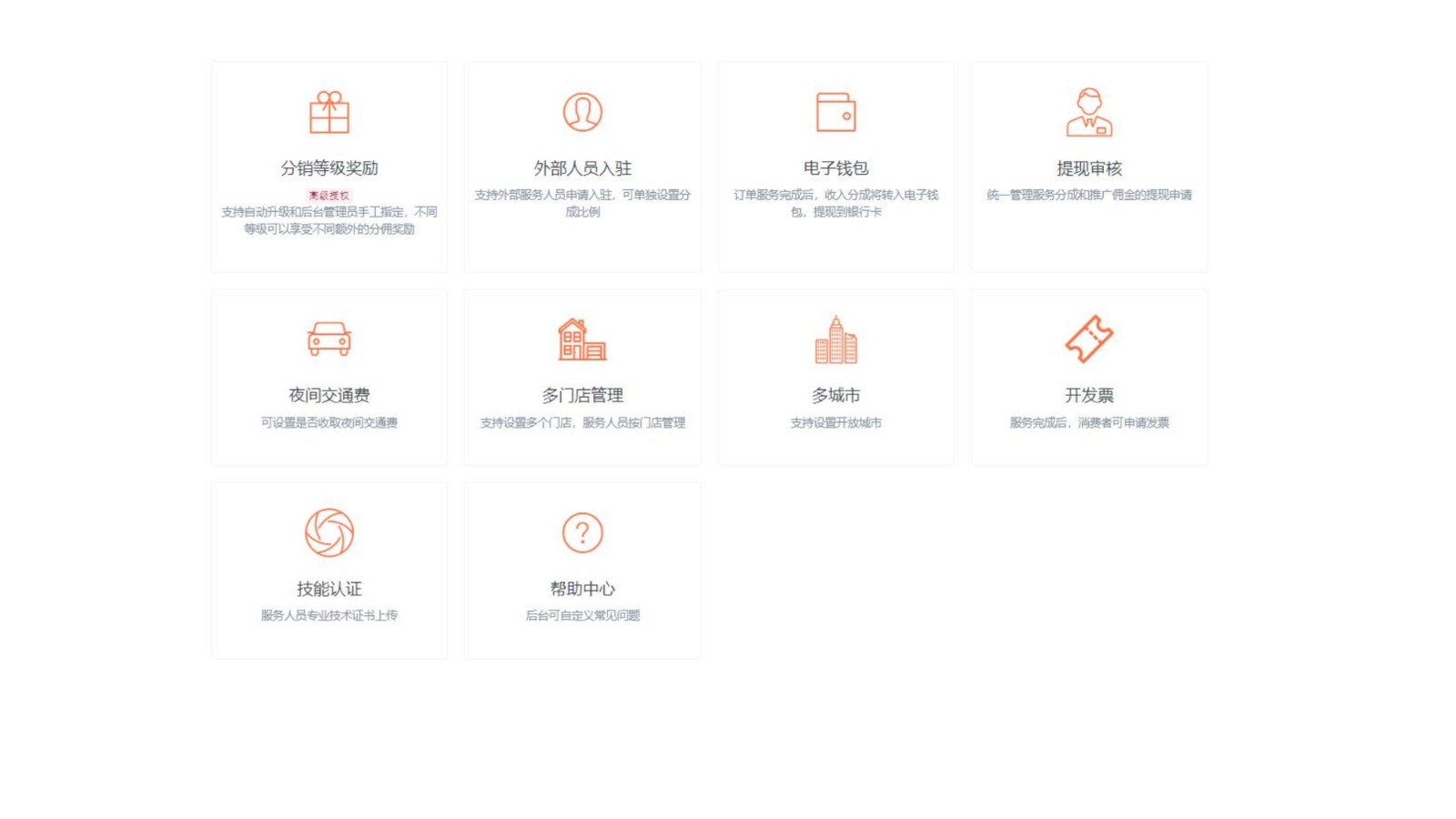The image size is (1456, 819).
Task: Click the wallet icon for 电子钱包
Action: point(835,112)
